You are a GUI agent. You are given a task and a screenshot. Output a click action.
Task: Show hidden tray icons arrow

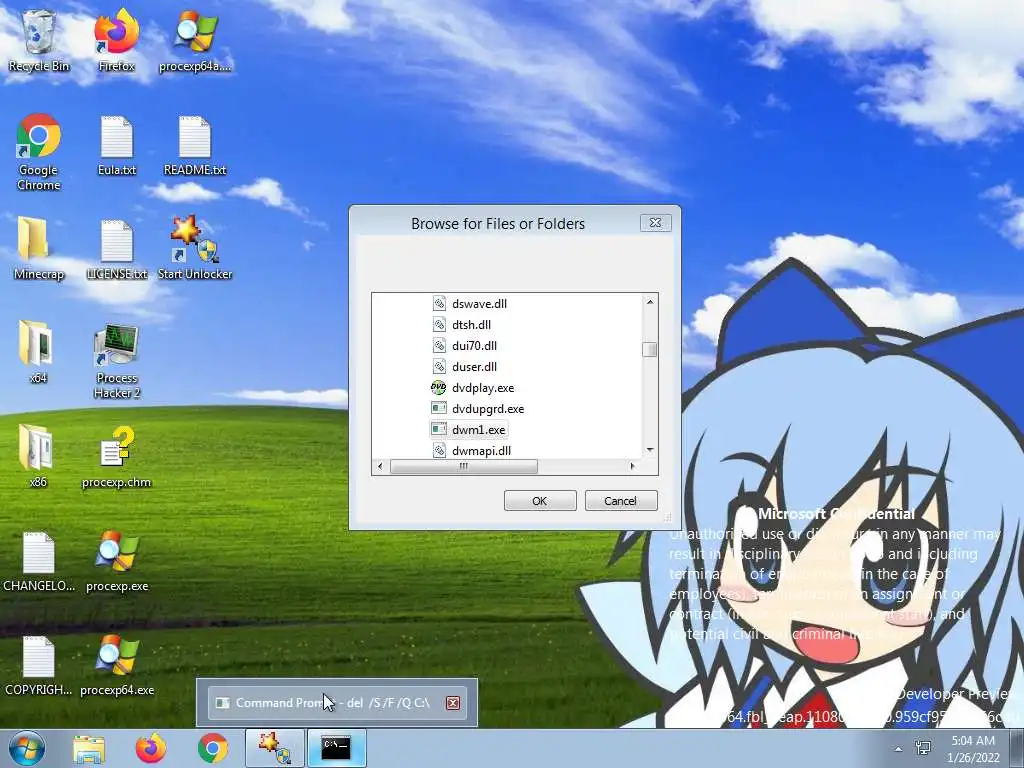pyautogui.click(x=899, y=749)
